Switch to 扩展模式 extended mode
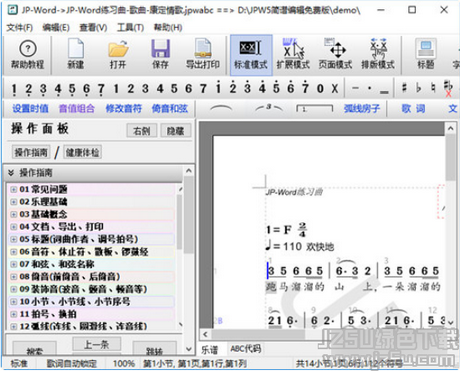Viewport: 460px width, 371px height. pyautogui.click(x=293, y=55)
